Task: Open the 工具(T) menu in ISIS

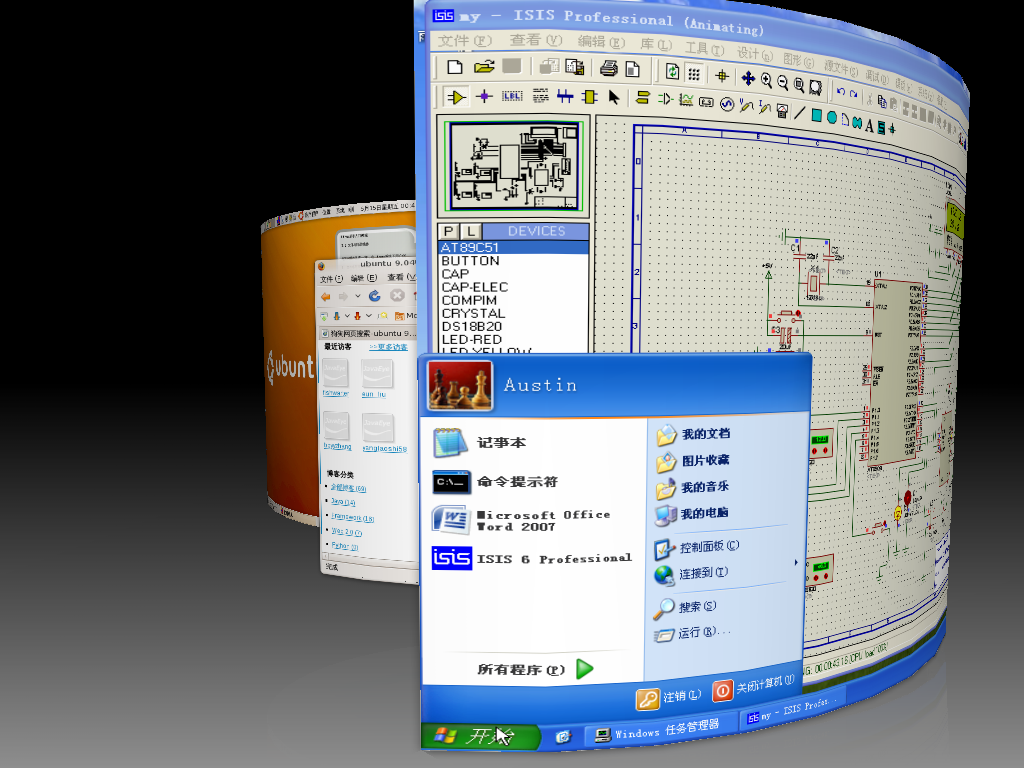Action: point(704,48)
